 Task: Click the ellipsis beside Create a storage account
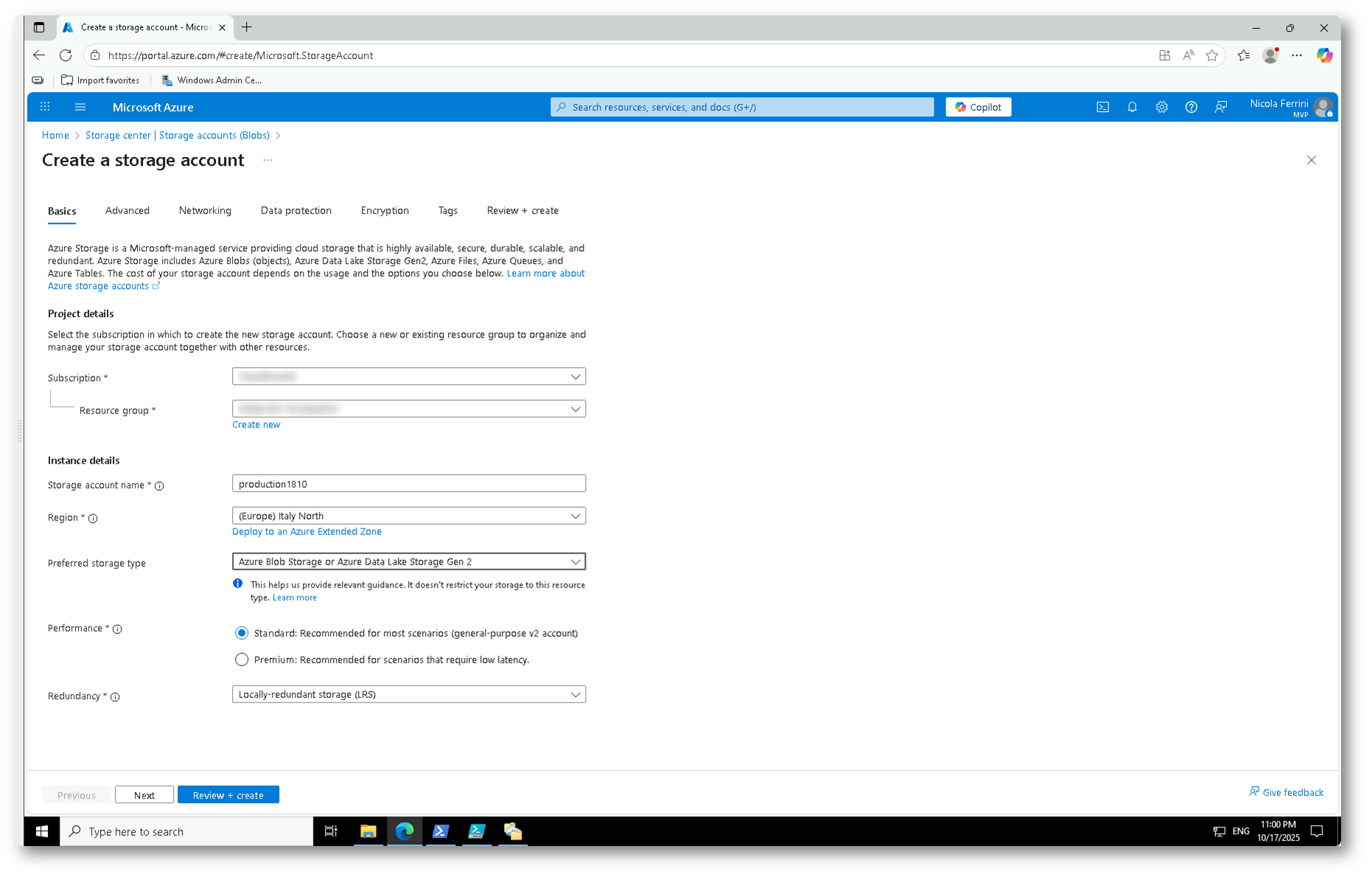[x=267, y=160]
